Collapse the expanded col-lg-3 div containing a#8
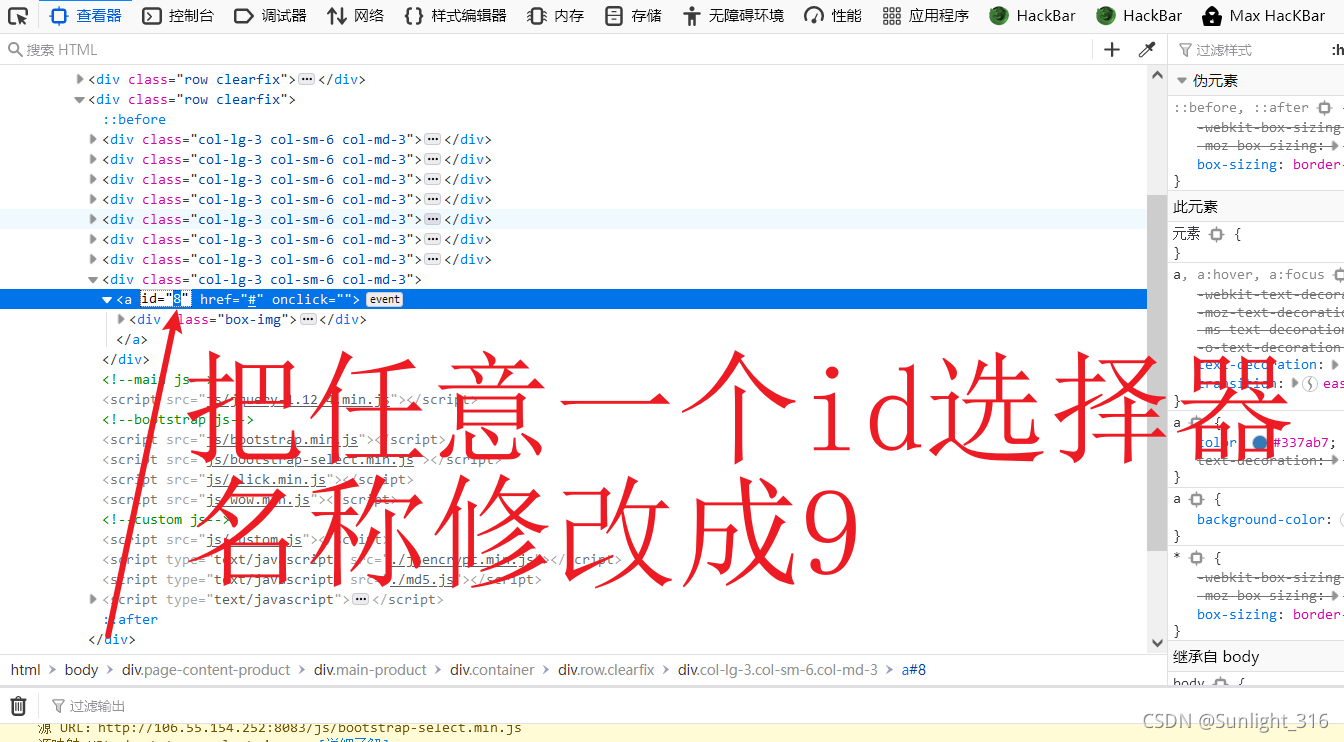This screenshot has width=1344, height=742. click(x=94, y=279)
